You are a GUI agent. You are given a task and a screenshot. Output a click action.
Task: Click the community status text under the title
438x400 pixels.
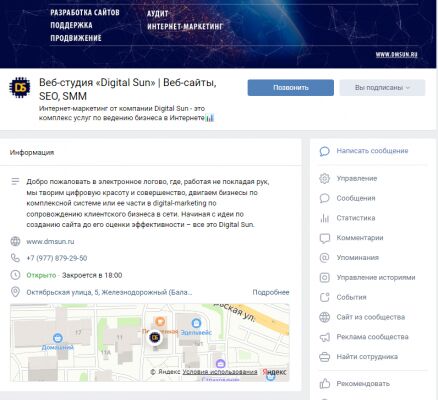tap(126, 113)
